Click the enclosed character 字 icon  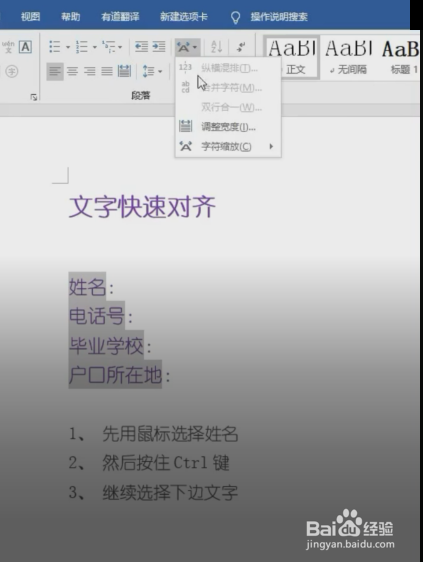tap(11, 71)
